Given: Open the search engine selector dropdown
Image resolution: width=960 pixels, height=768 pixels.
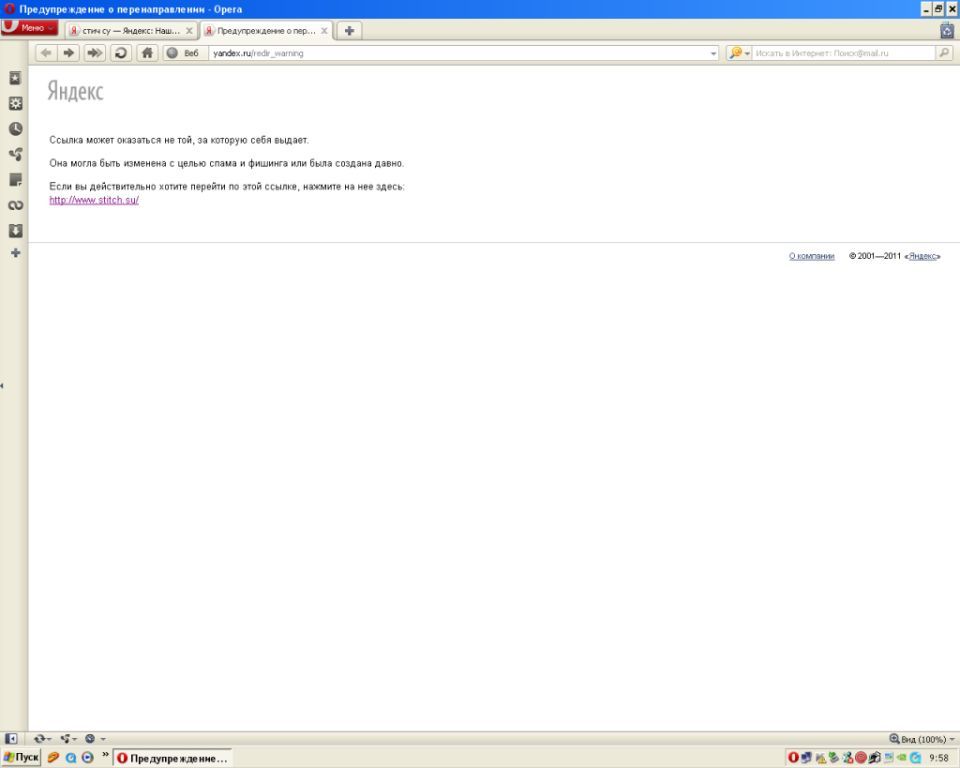Looking at the screenshot, I should [x=740, y=53].
